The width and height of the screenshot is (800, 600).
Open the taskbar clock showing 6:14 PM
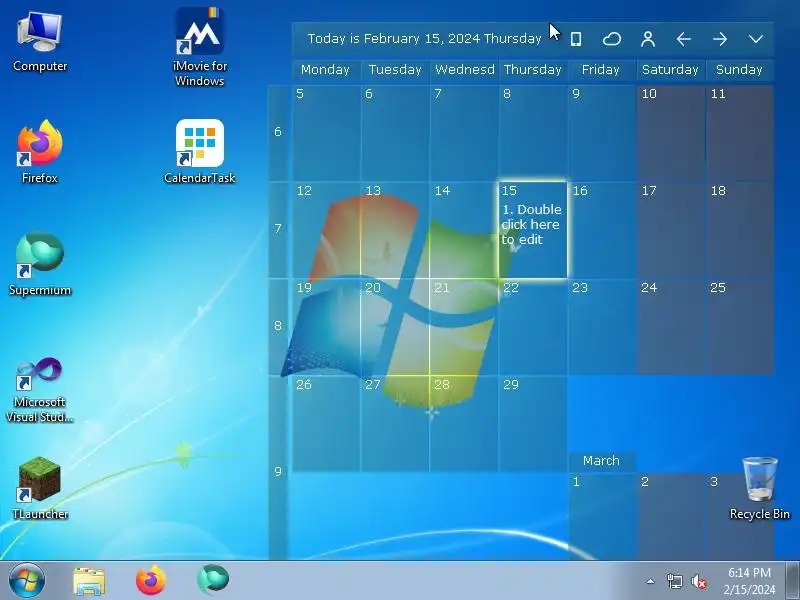(x=749, y=581)
